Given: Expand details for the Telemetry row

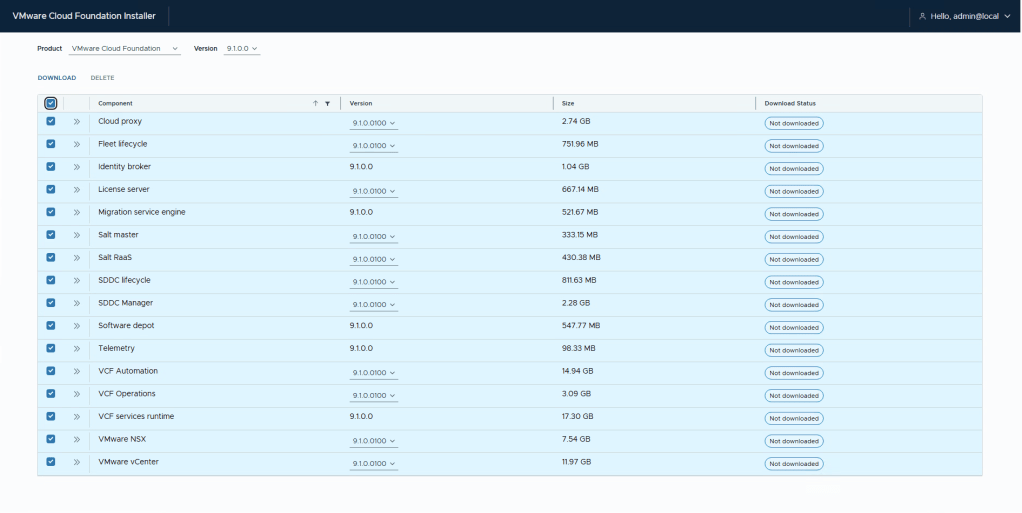Looking at the screenshot, I should 76,349.
